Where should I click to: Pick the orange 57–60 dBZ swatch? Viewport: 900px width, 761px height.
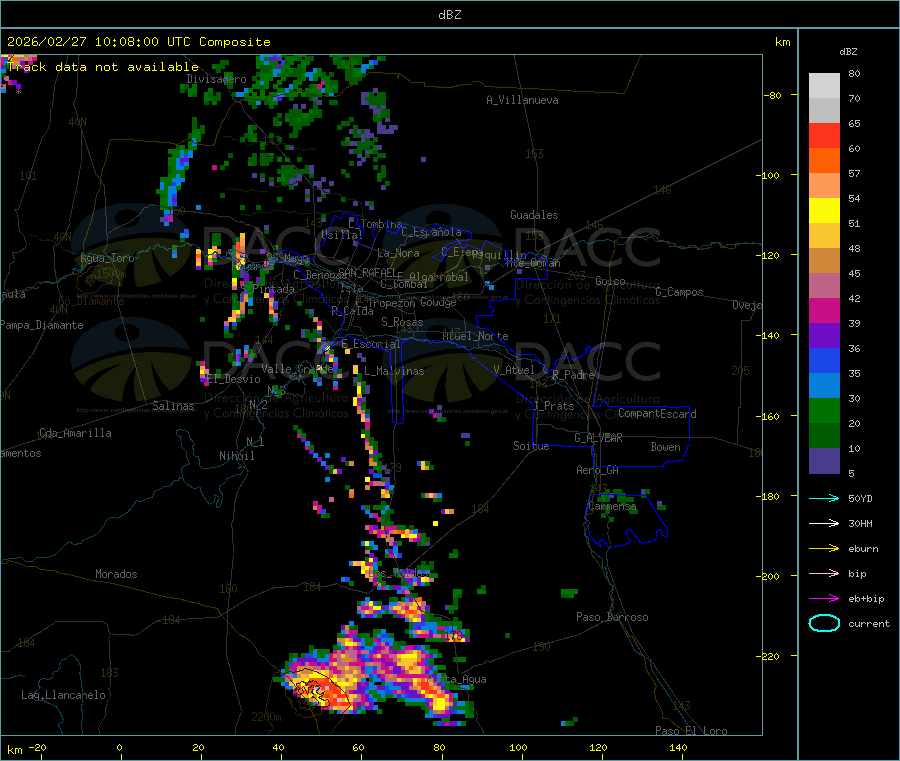point(824,161)
